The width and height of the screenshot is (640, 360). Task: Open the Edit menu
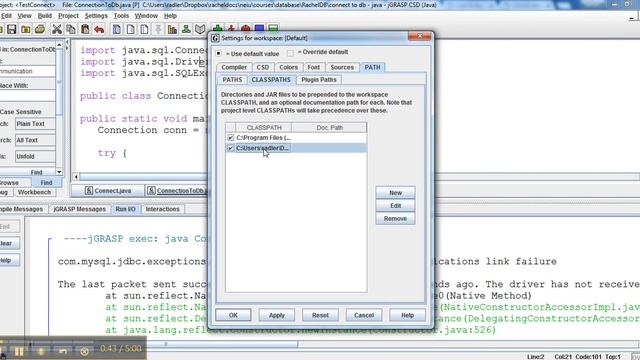tap(6, 16)
